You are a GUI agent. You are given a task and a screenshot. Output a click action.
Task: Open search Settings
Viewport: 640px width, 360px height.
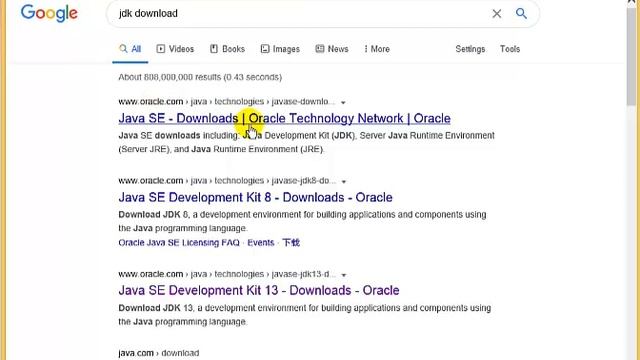[x=470, y=49]
